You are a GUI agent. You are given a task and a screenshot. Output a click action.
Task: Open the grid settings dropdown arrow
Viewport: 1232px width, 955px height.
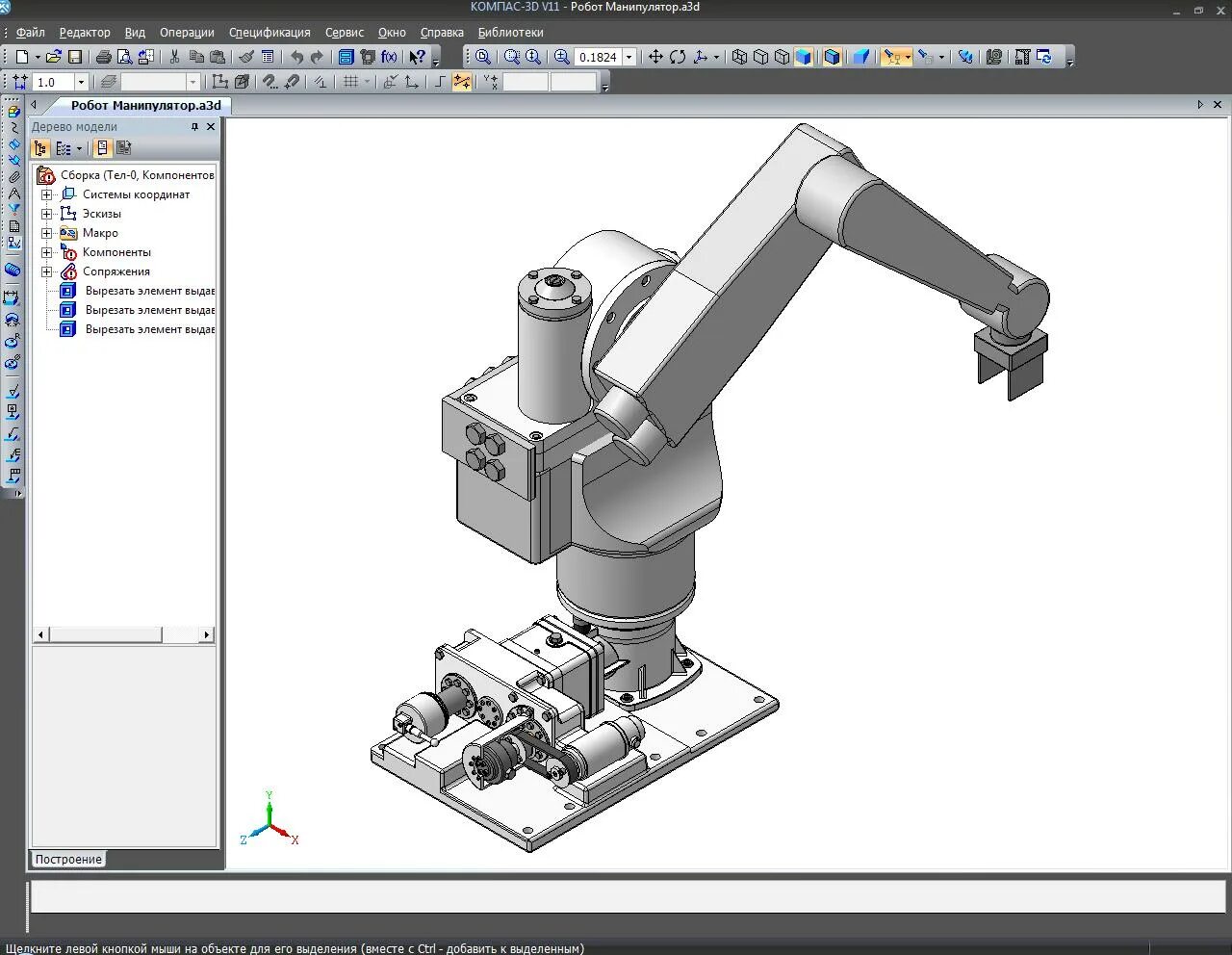(x=367, y=82)
